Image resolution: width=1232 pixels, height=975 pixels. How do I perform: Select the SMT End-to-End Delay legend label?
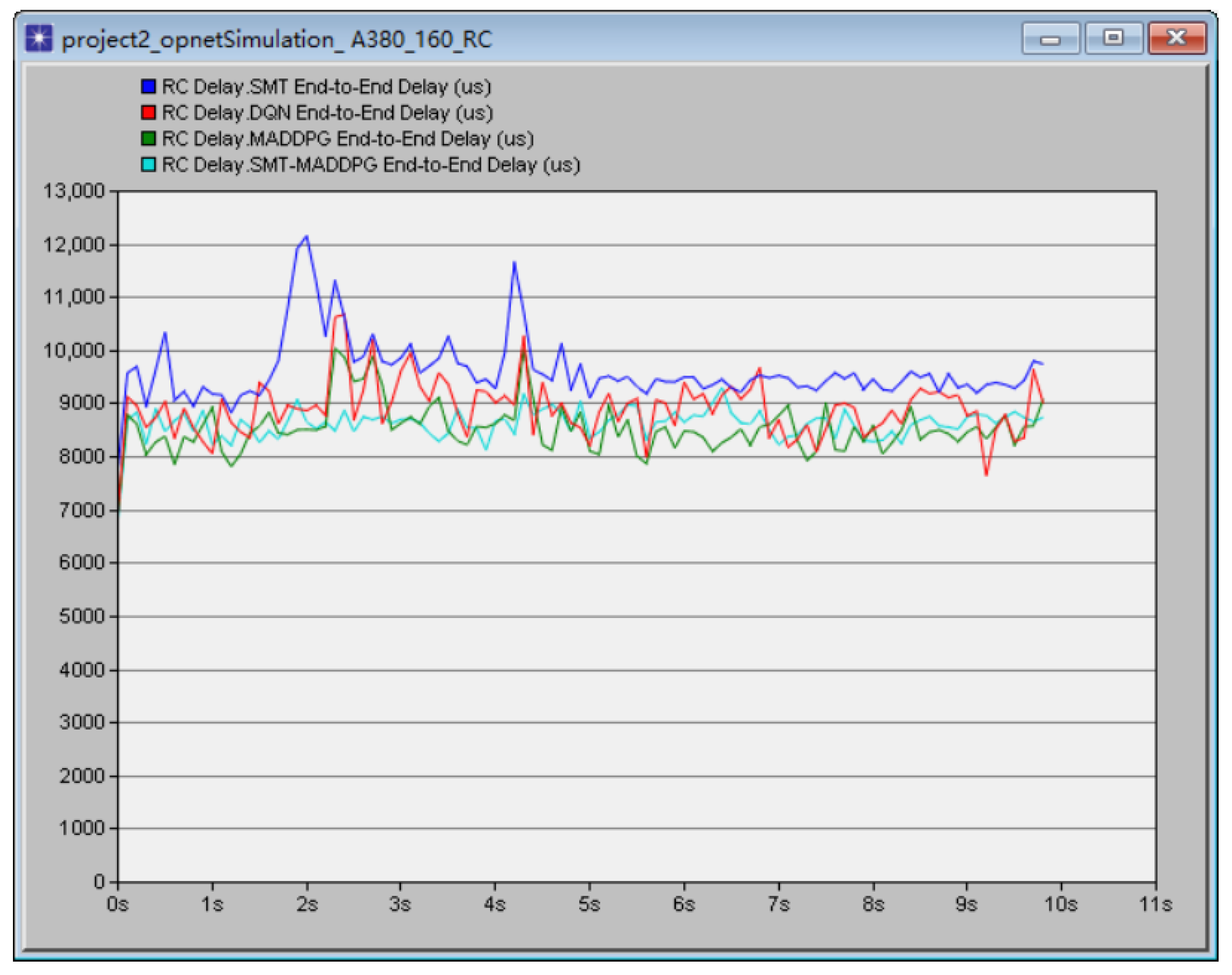(326, 87)
